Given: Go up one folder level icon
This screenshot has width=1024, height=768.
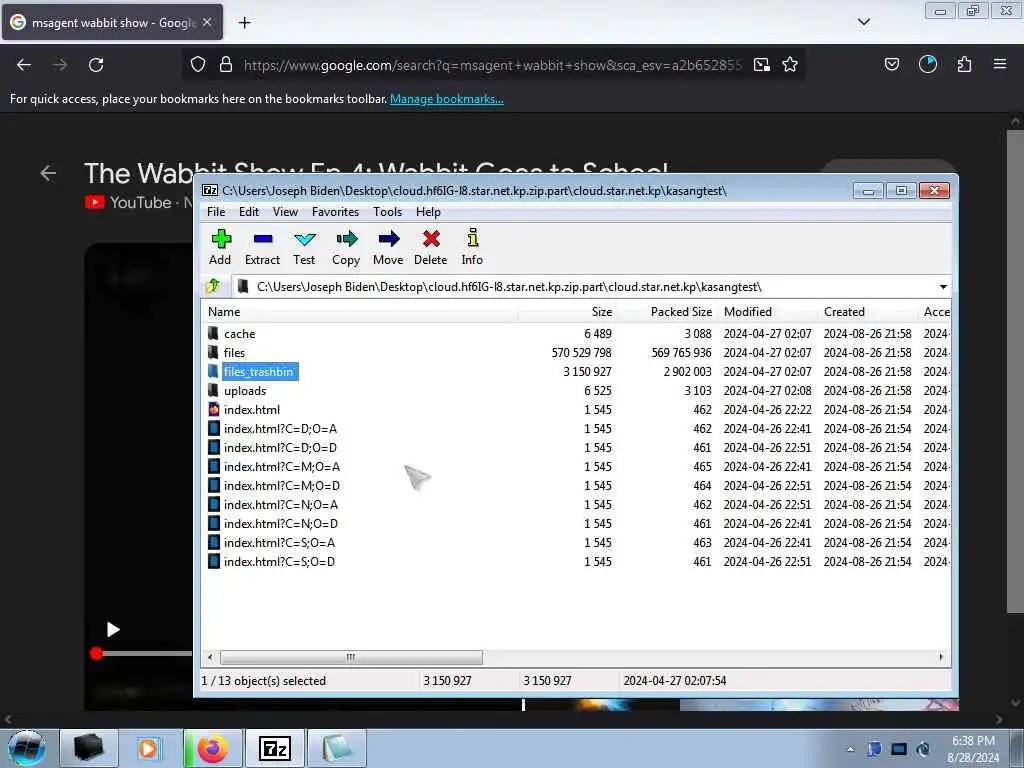Looking at the screenshot, I should tap(213, 286).
